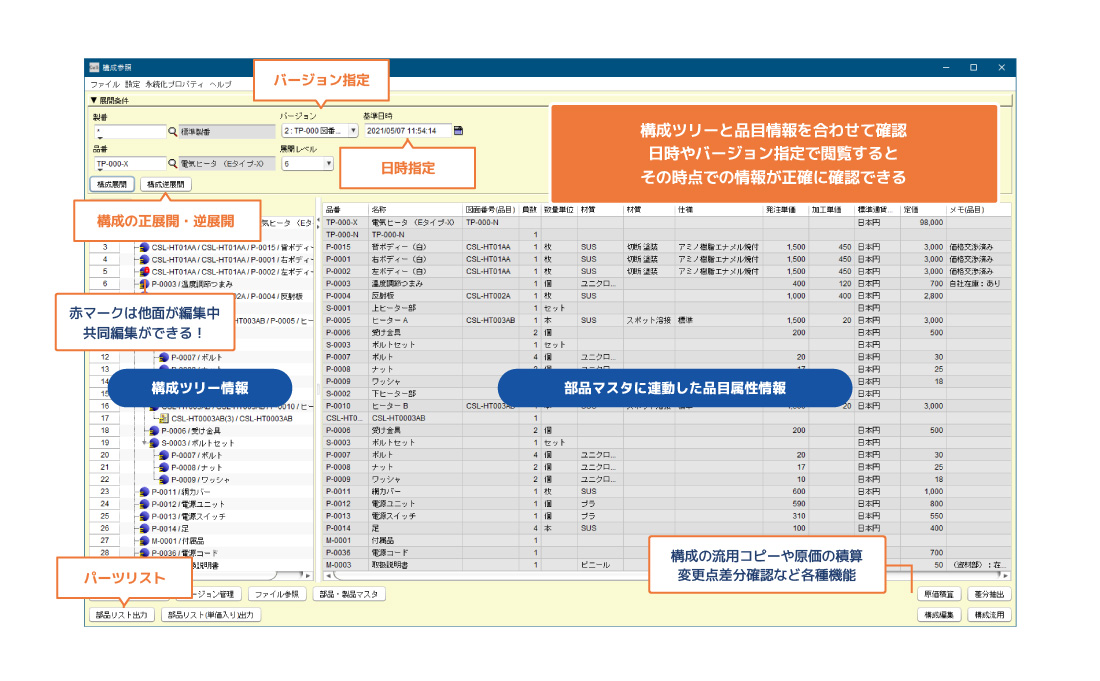Open the calendar picker next to 基準日時

coord(458,131)
